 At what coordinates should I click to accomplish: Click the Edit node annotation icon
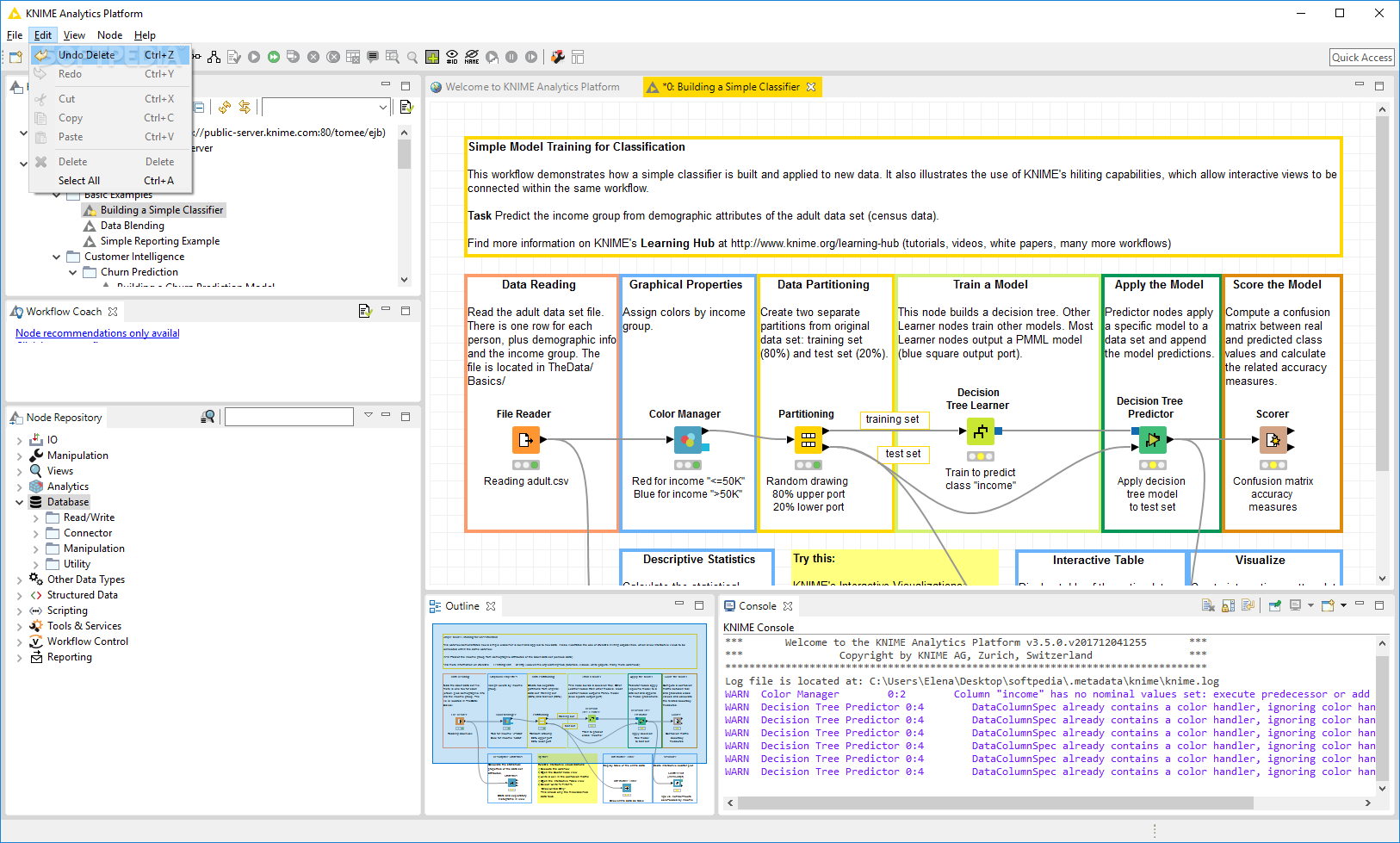point(373,57)
